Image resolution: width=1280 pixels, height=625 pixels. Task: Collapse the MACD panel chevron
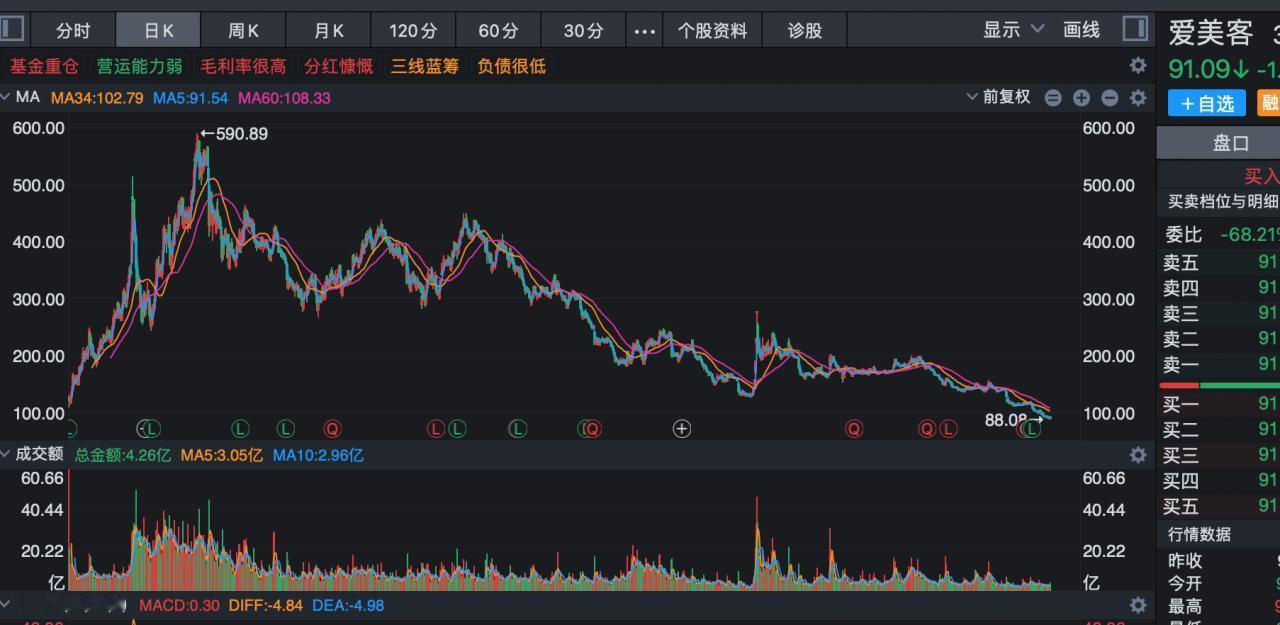(x=6, y=604)
